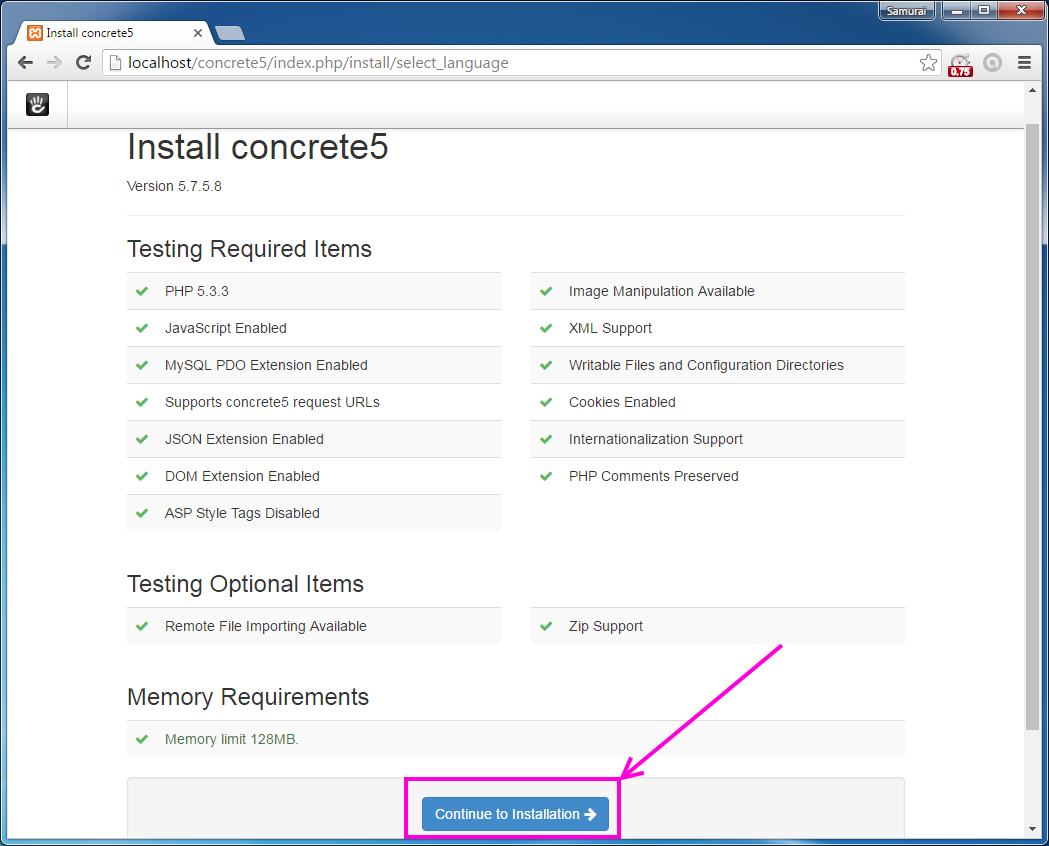
Task: Click the checkmark next to PHP 5.3.3
Action: point(142,291)
